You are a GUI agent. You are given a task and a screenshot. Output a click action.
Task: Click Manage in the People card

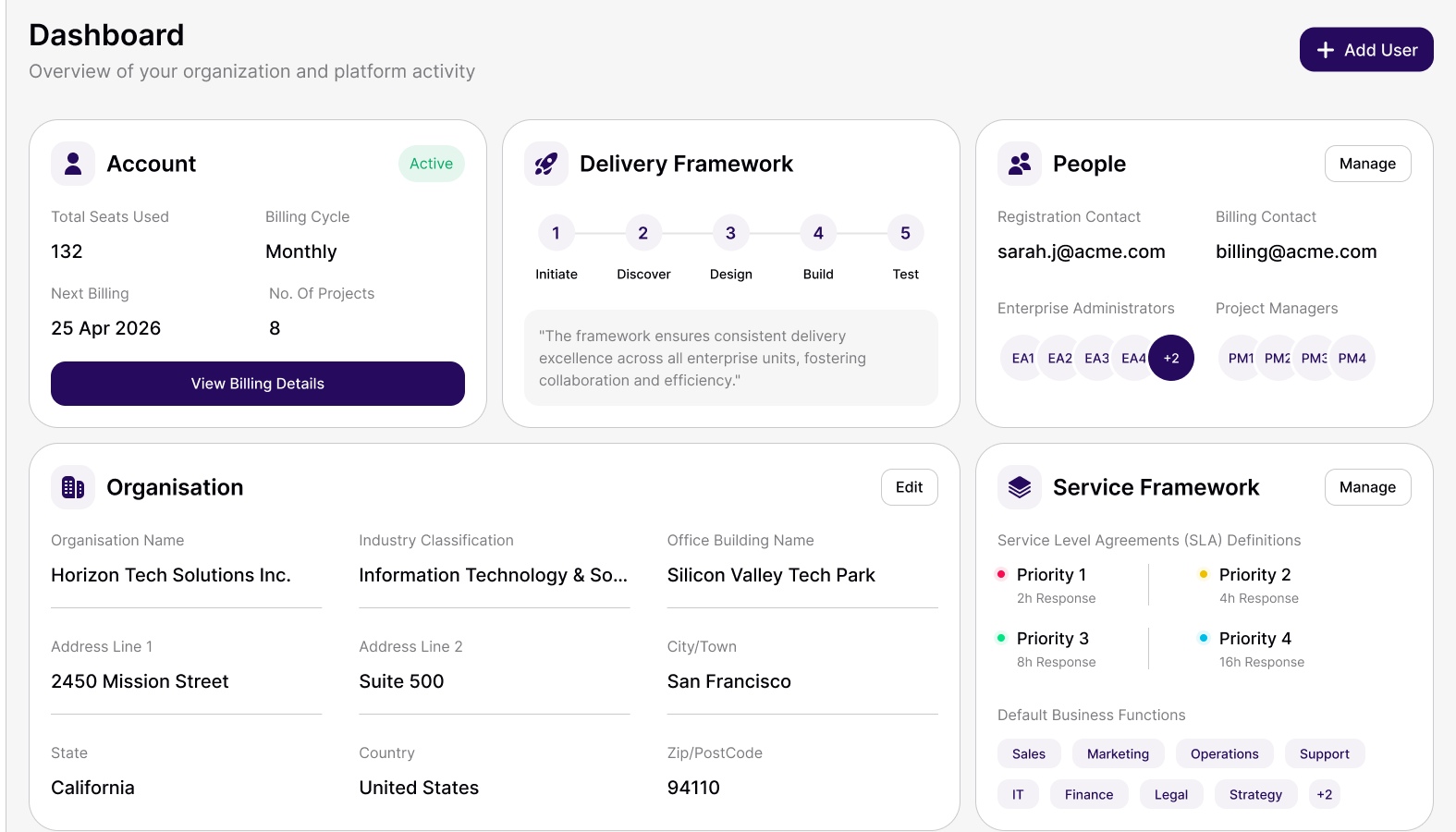click(1367, 164)
